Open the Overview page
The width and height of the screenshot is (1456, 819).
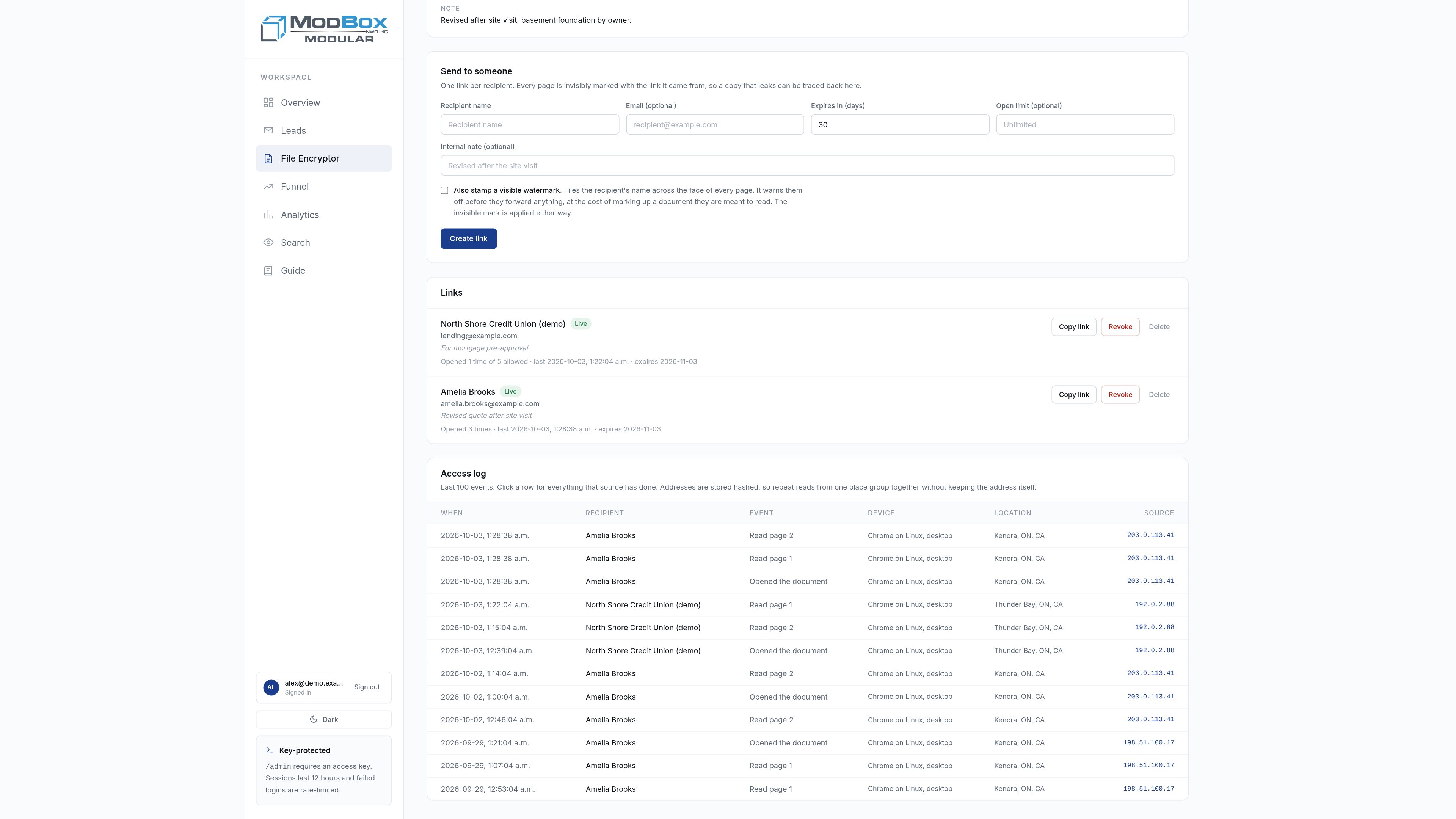[x=324, y=102]
